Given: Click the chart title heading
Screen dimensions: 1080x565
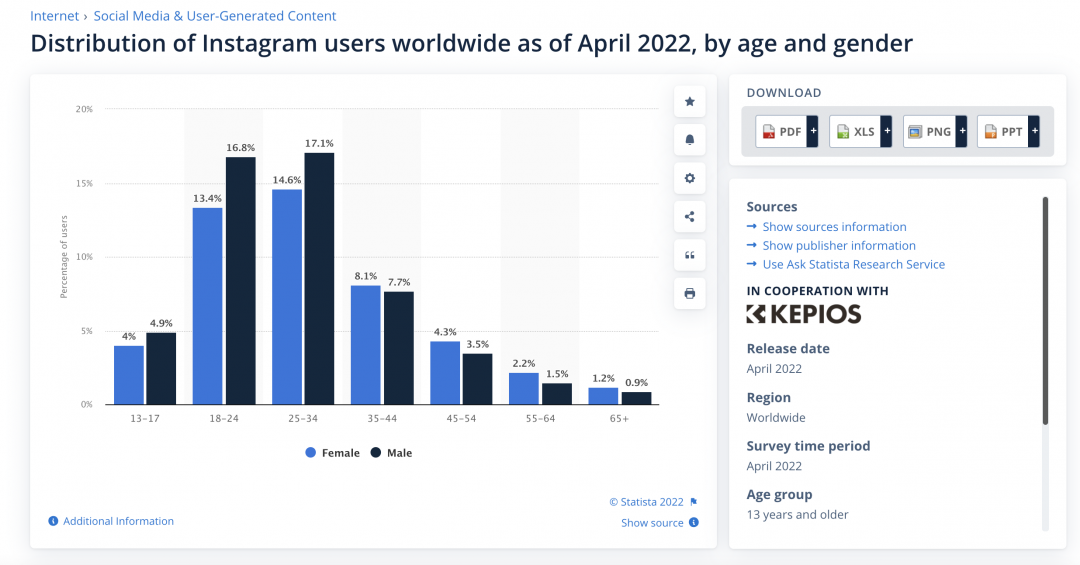Looking at the screenshot, I should [x=472, y=43].
